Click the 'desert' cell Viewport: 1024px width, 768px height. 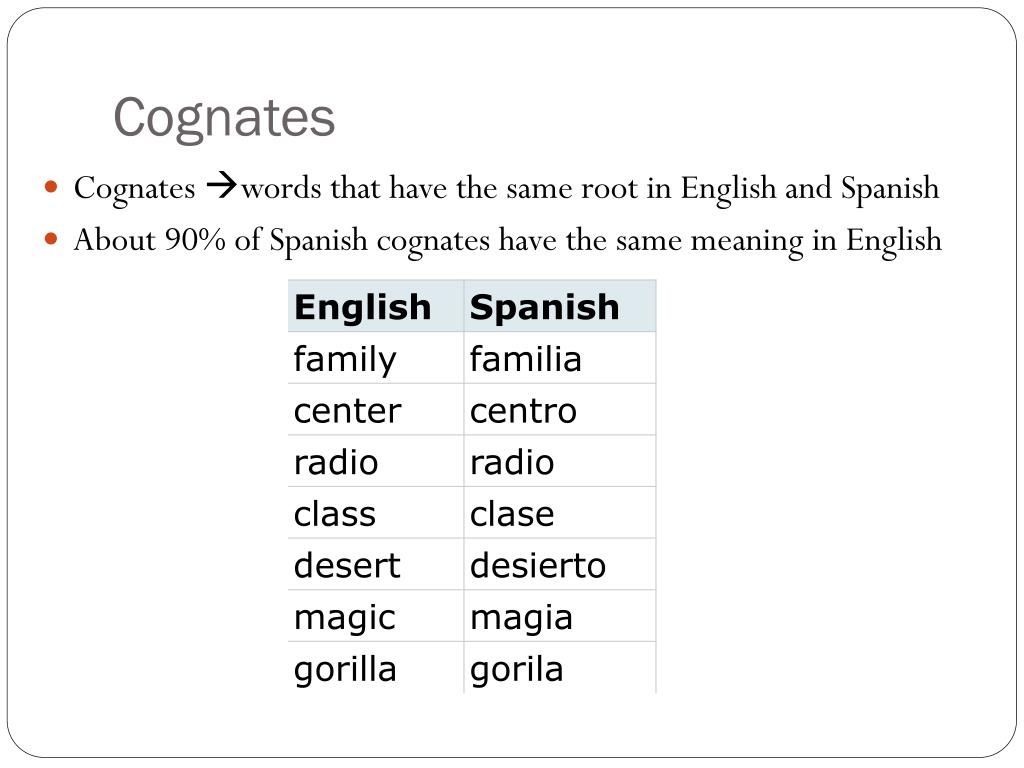376,564
